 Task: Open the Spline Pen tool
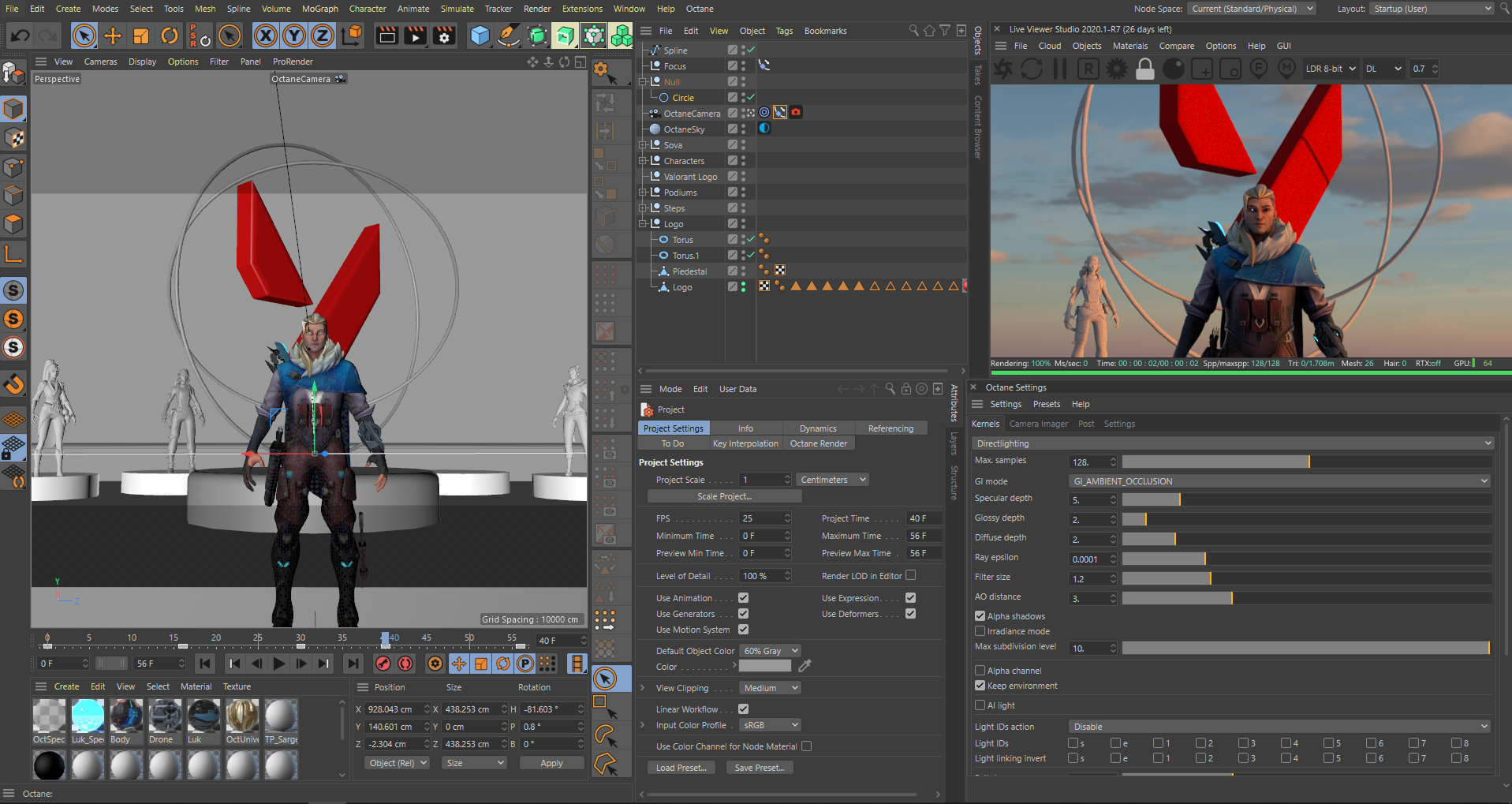click(509, 36)
